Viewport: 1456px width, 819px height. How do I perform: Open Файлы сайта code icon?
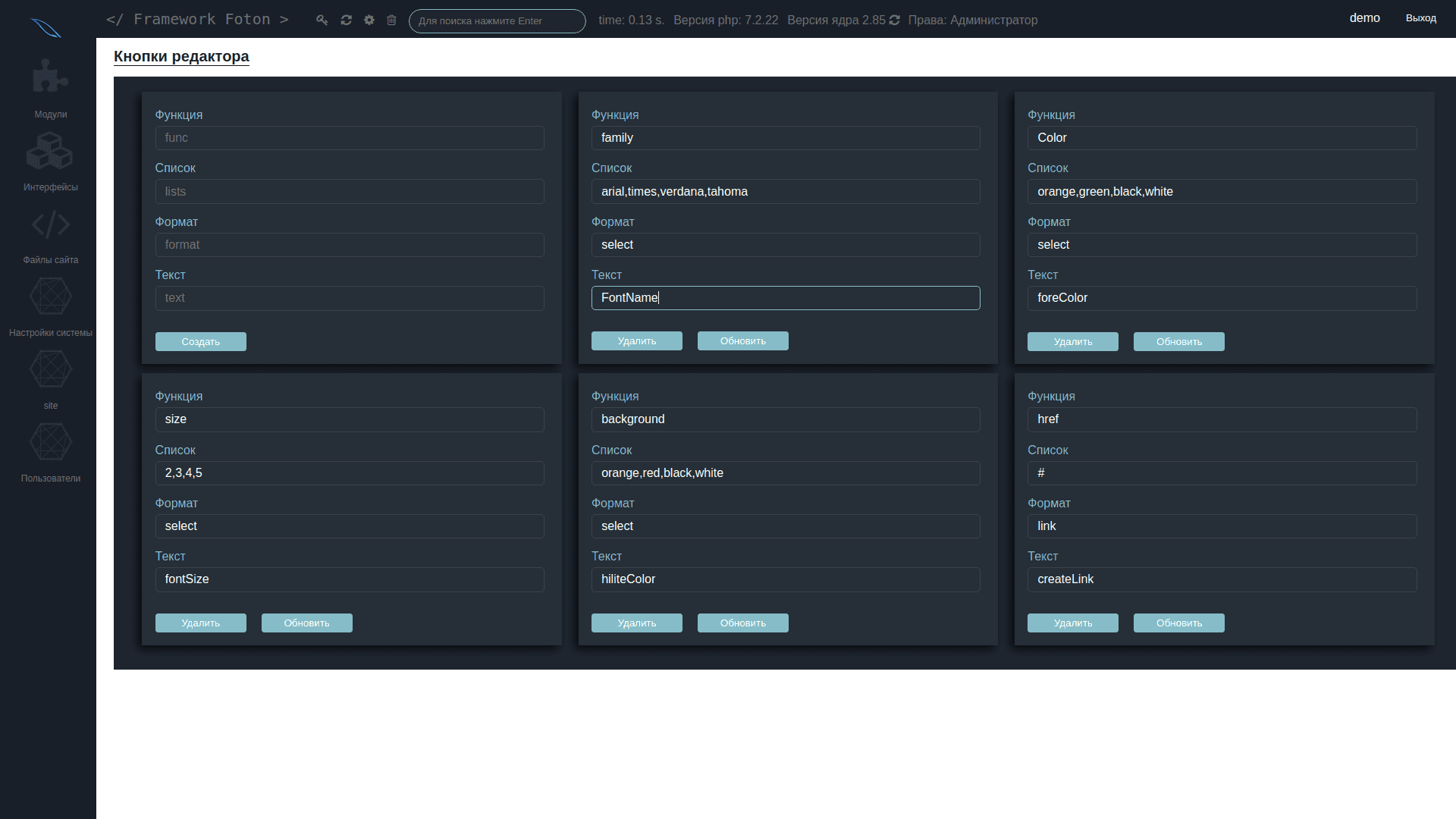pos(50,224)
